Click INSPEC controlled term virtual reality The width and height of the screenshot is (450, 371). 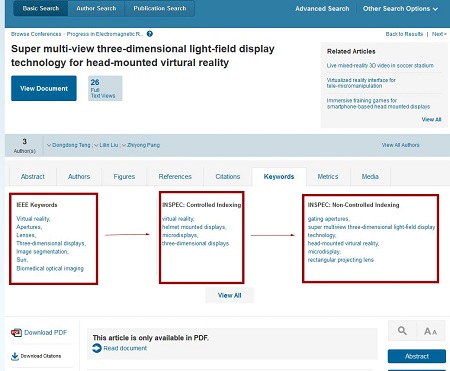[178, 219]
